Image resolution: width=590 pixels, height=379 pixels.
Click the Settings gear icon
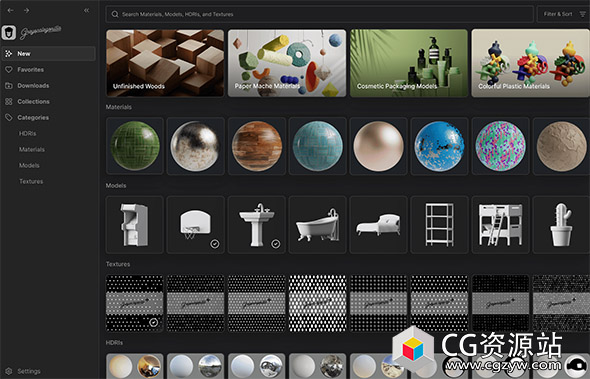click(9, 371)
